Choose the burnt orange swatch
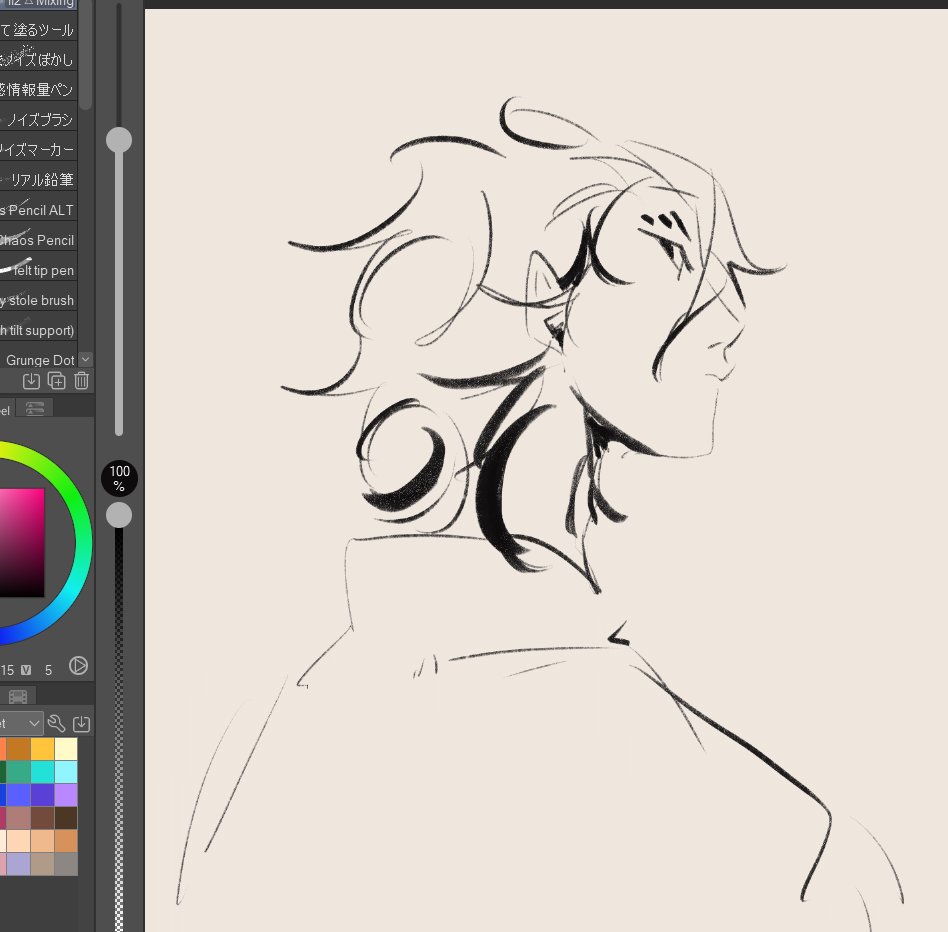Screen dimensions: 948x932 click(19, 749)
